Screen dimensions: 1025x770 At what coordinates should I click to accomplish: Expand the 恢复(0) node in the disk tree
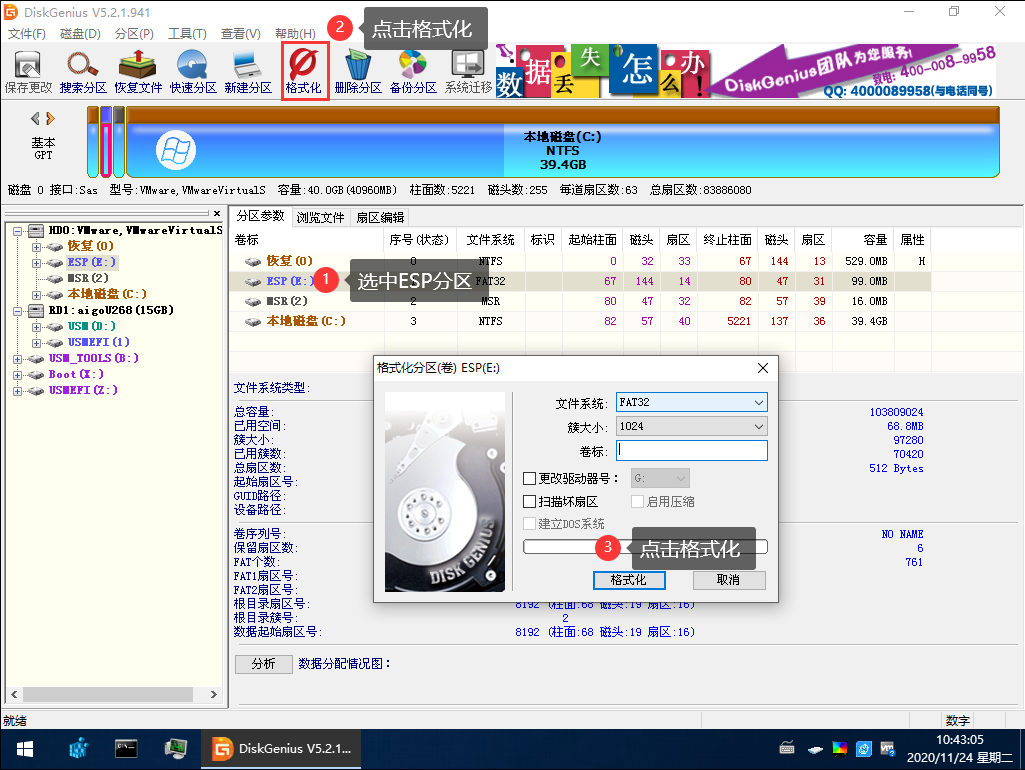[37, 247]
